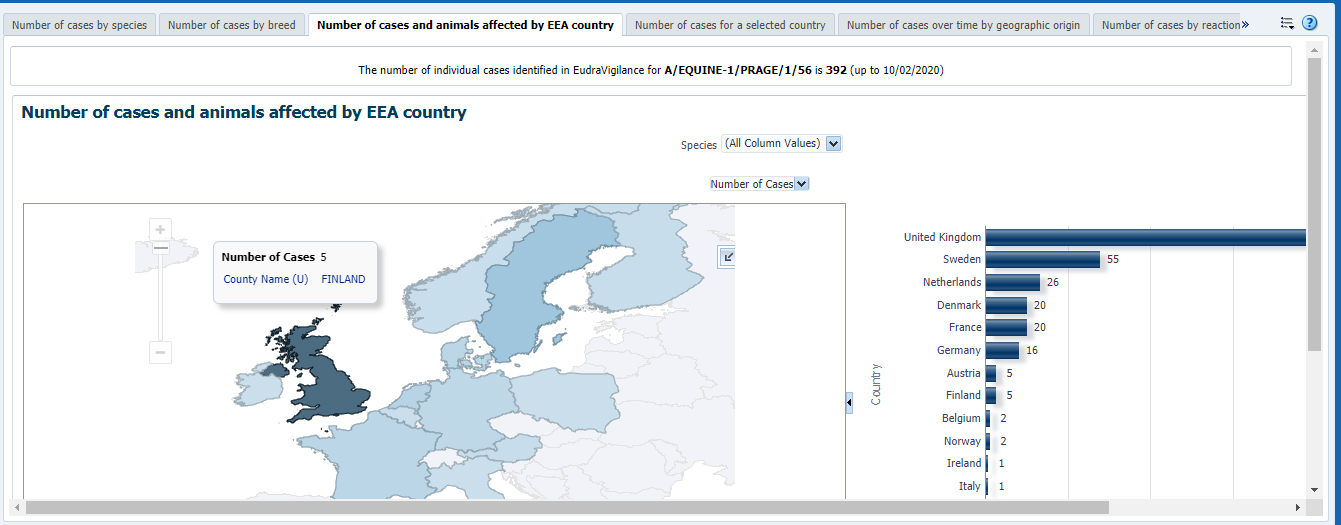The width and height of the screenshot is (1341, 525).
Task: Click the 'Country' axis title
Action: pos(876,384)
